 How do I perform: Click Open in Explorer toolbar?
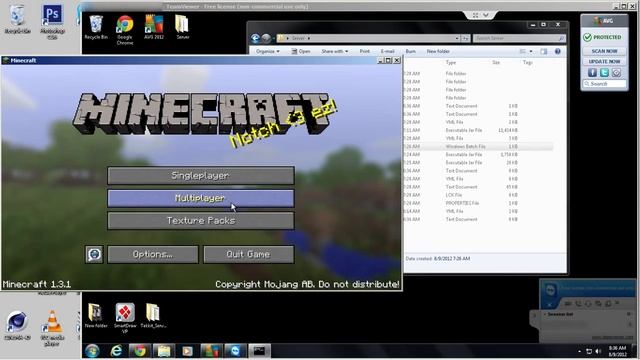(x=301, y=51)
